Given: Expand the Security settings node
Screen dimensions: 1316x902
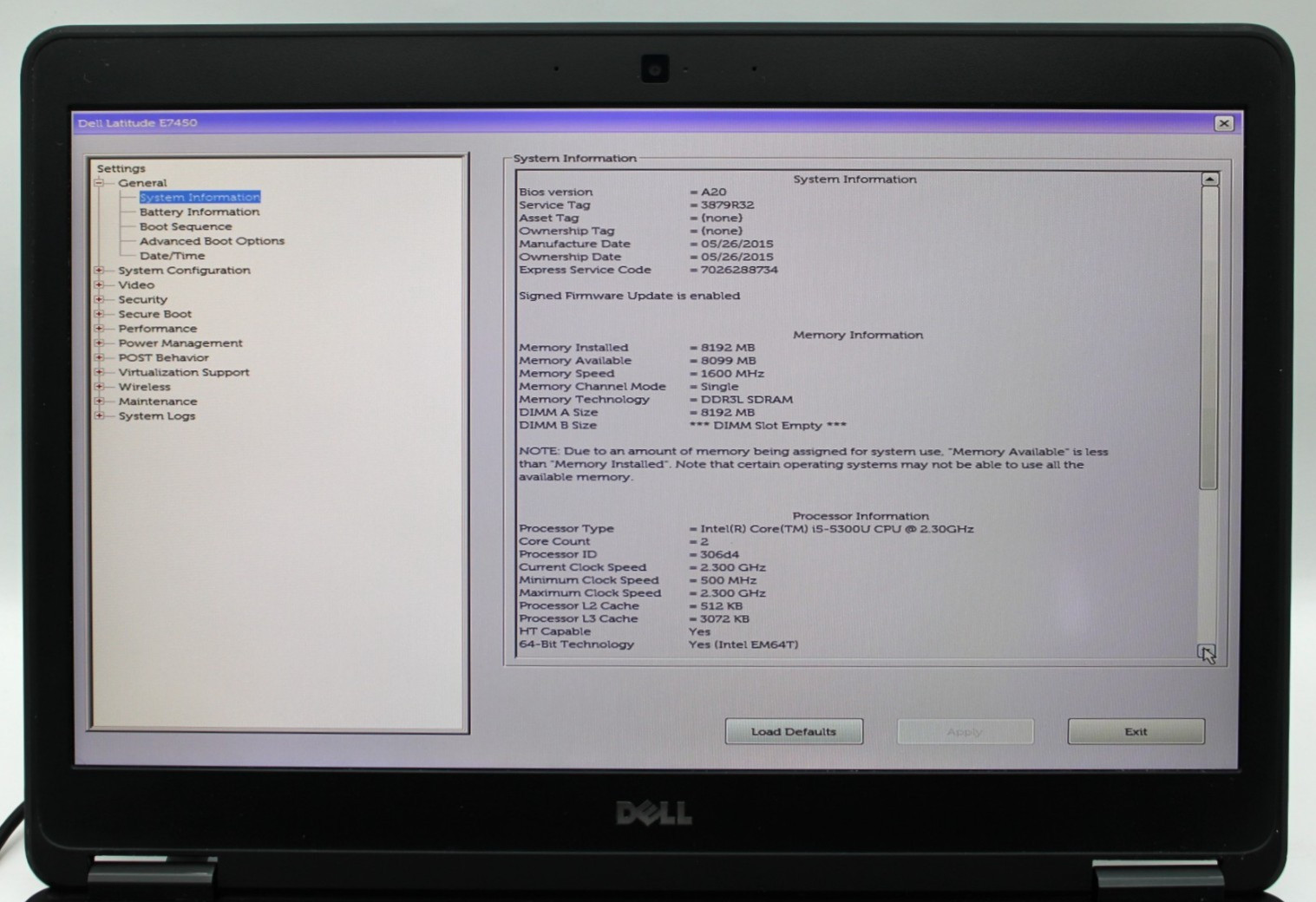Looking at the screenshot, I should (99, 299).
